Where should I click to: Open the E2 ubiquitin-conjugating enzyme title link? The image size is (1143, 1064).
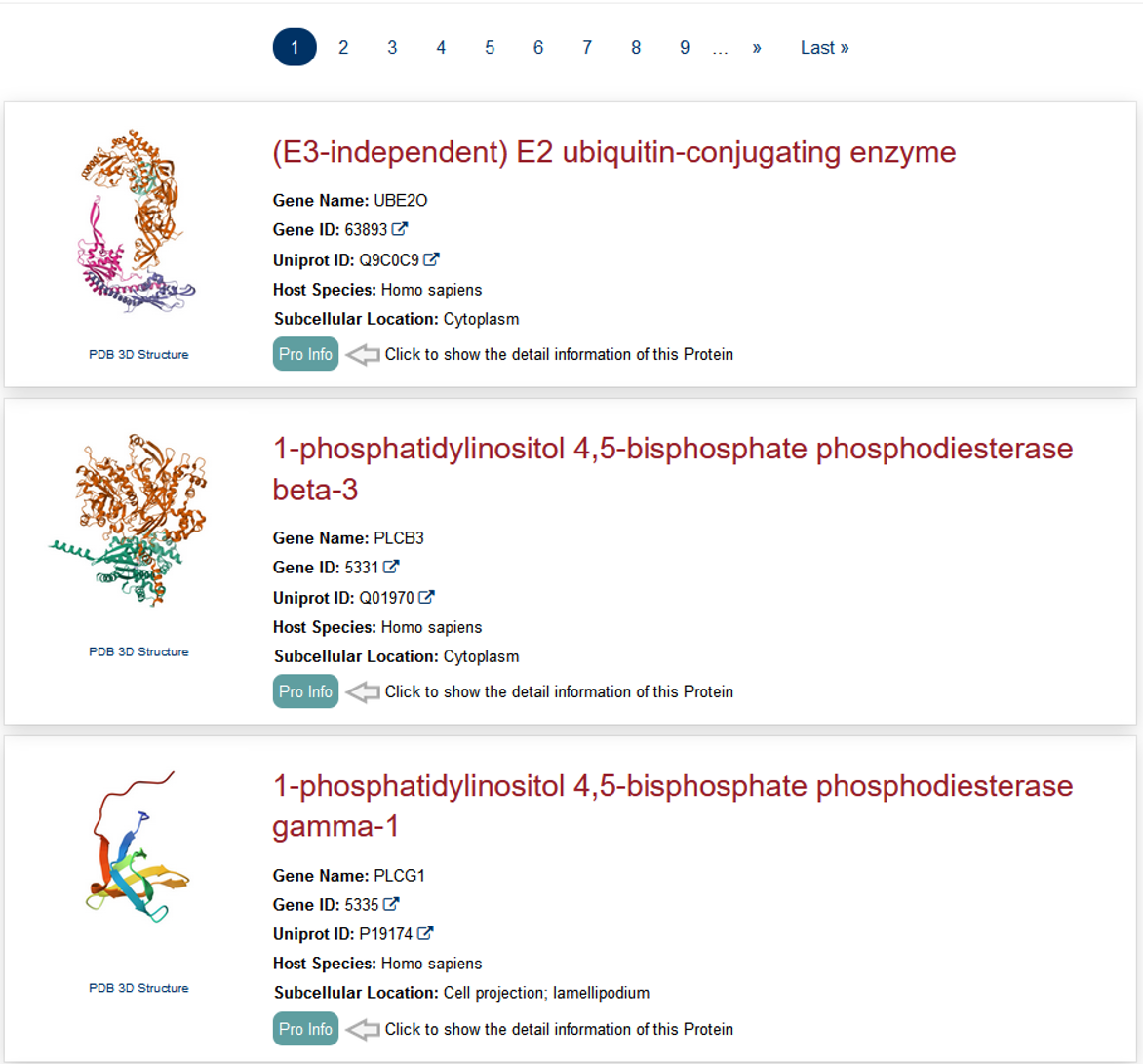(614, 152)
